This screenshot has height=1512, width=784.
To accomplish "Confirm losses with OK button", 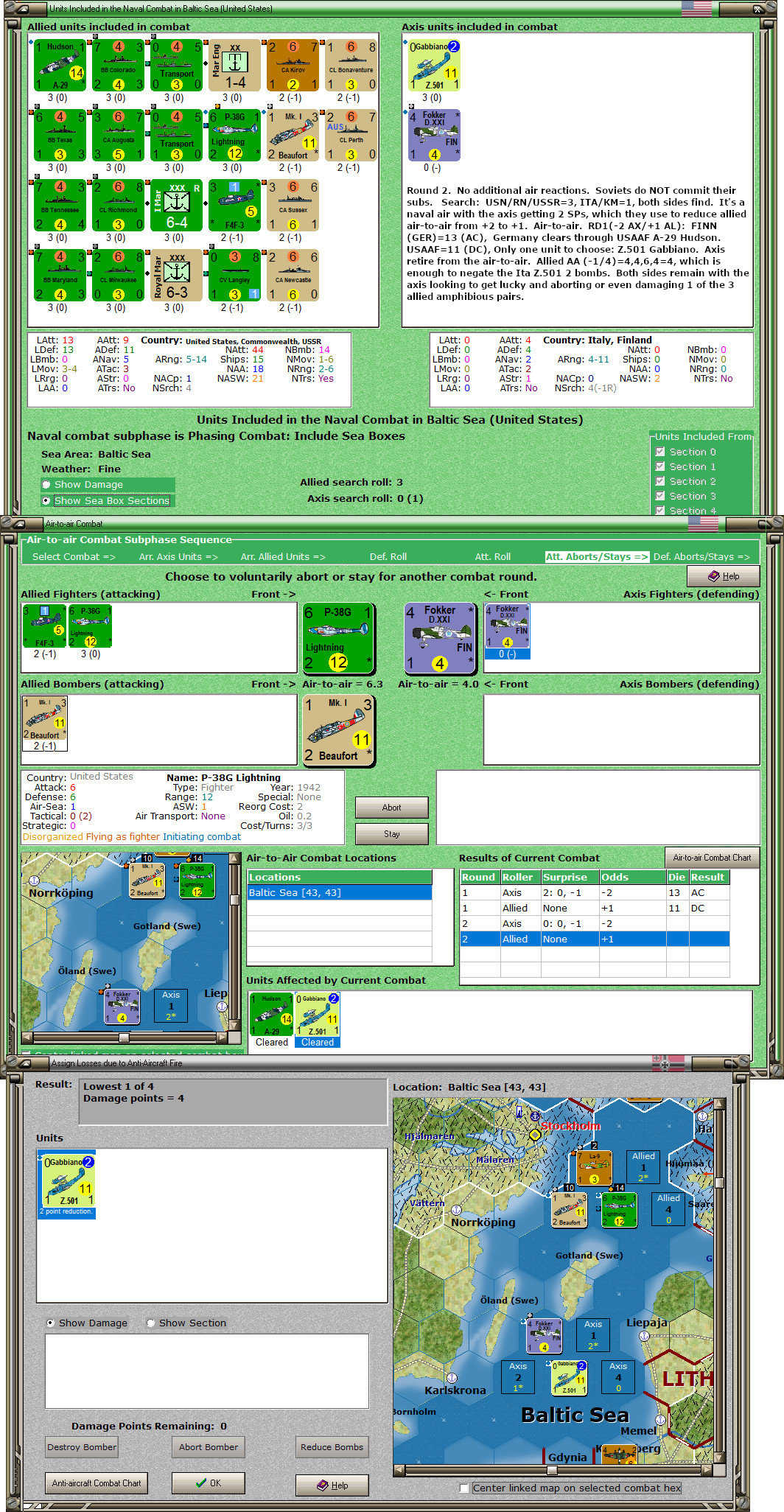I will point(208,1483).
